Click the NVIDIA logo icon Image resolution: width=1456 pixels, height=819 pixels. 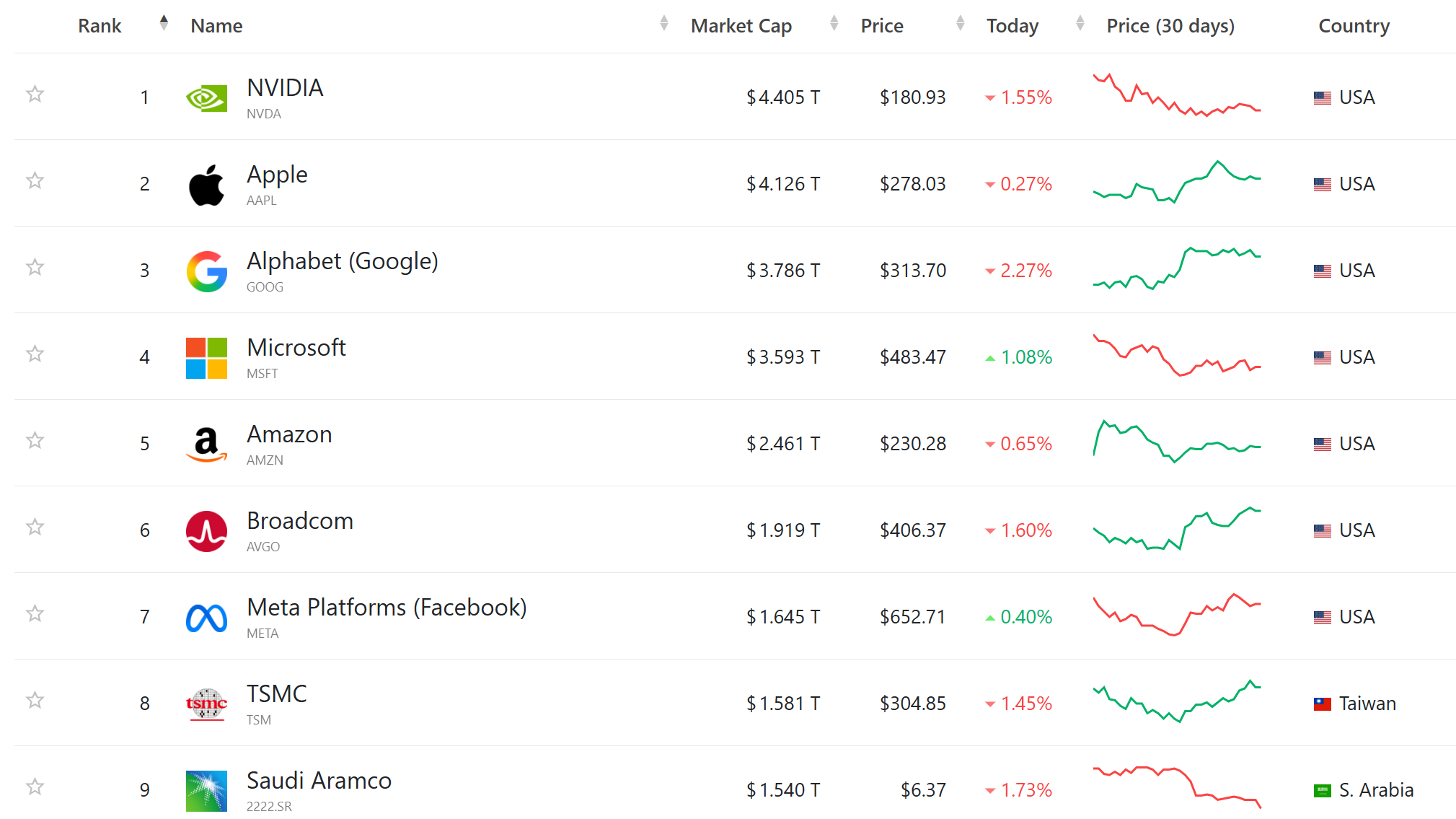coord(206,98)
